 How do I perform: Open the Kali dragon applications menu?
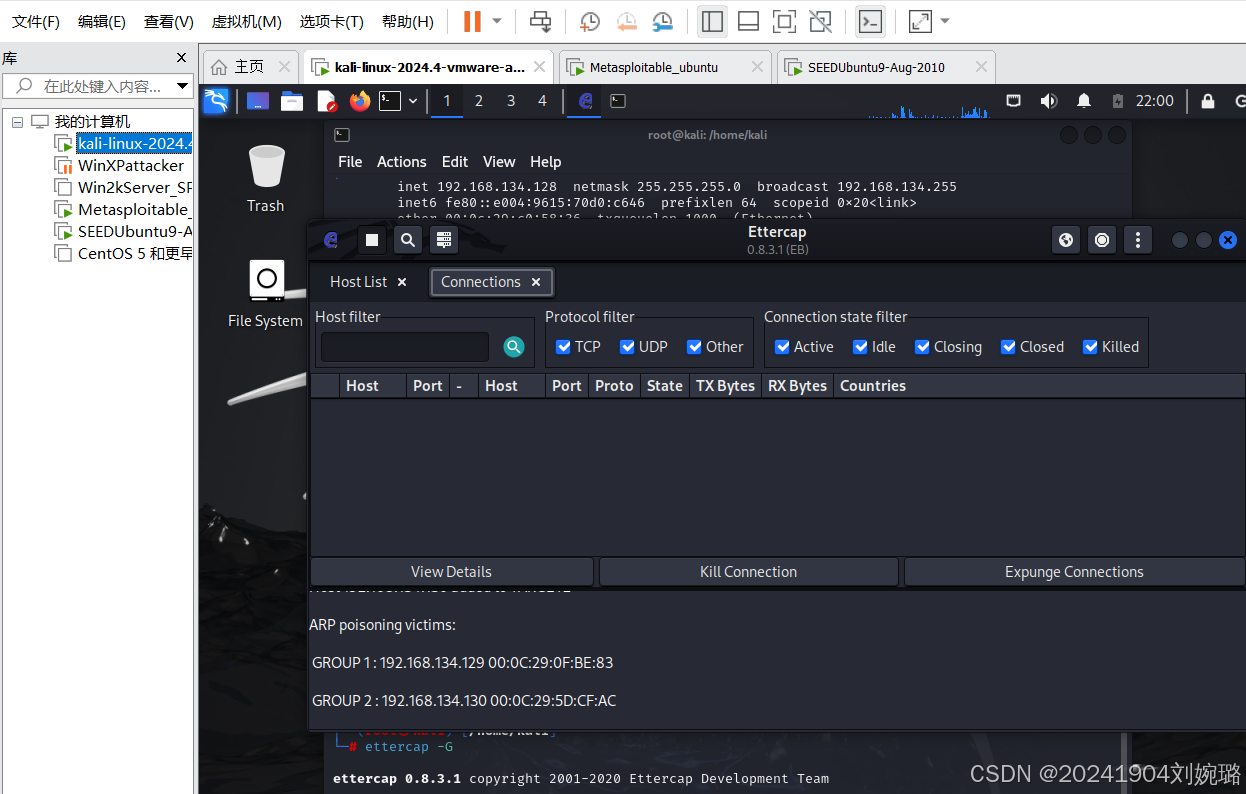(216, 100)
